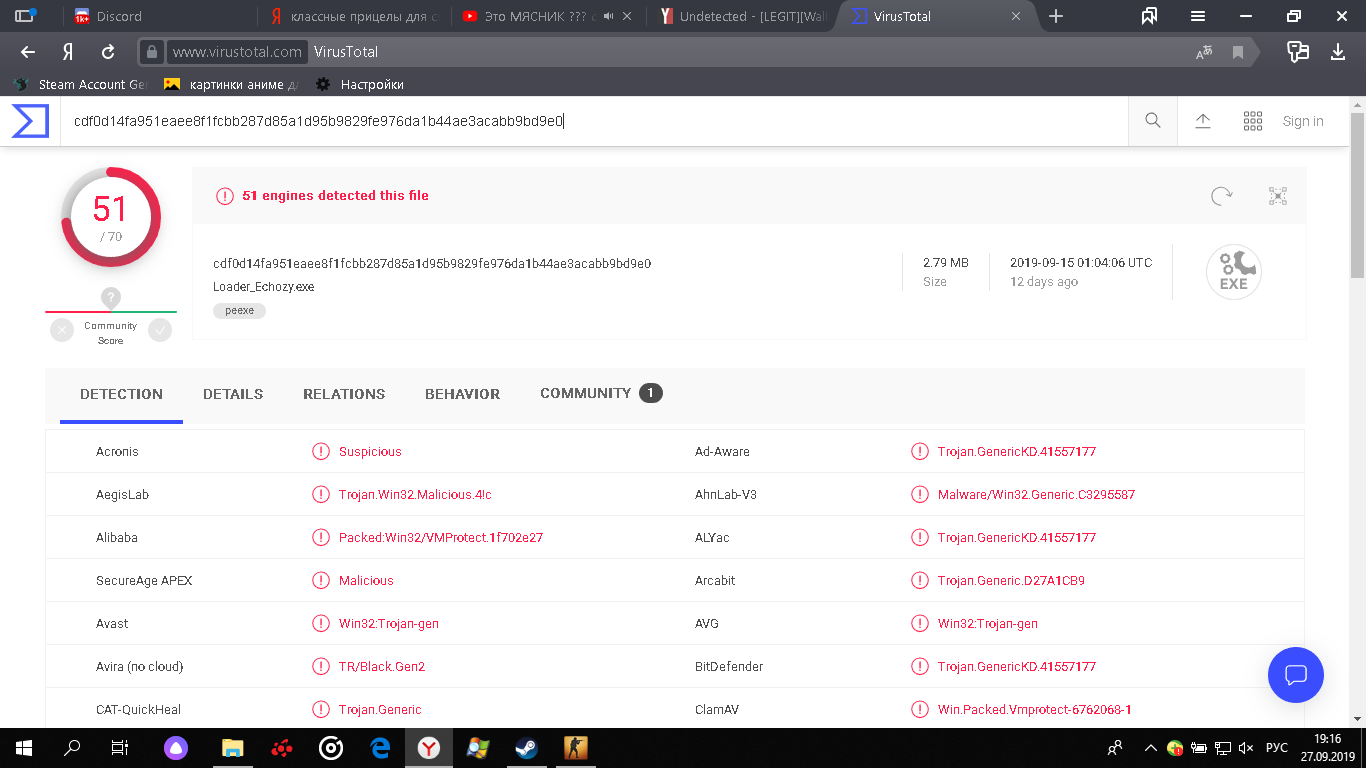Open the BEHAVIOR tab
1366x768 pixels.
(462, 394)
